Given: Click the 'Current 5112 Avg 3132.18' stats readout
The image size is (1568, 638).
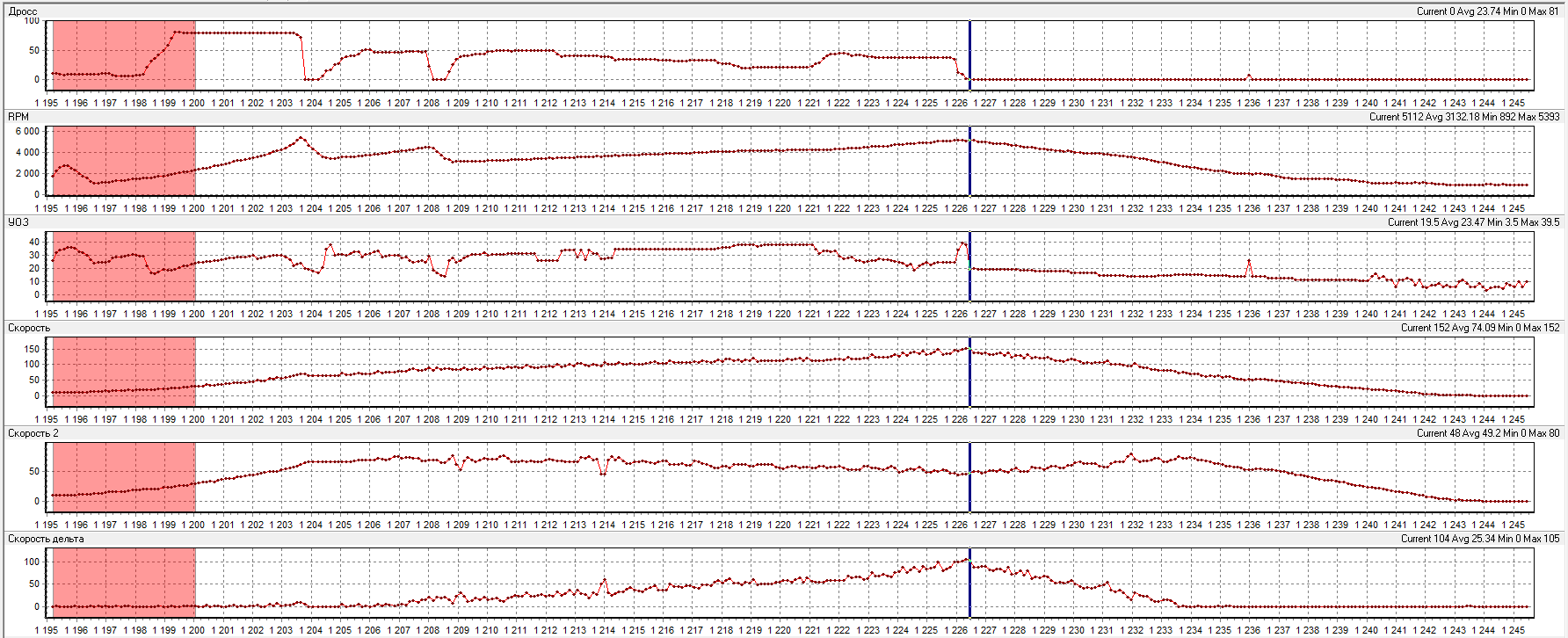Looking at the screenshot, I should pos(1464,117).
